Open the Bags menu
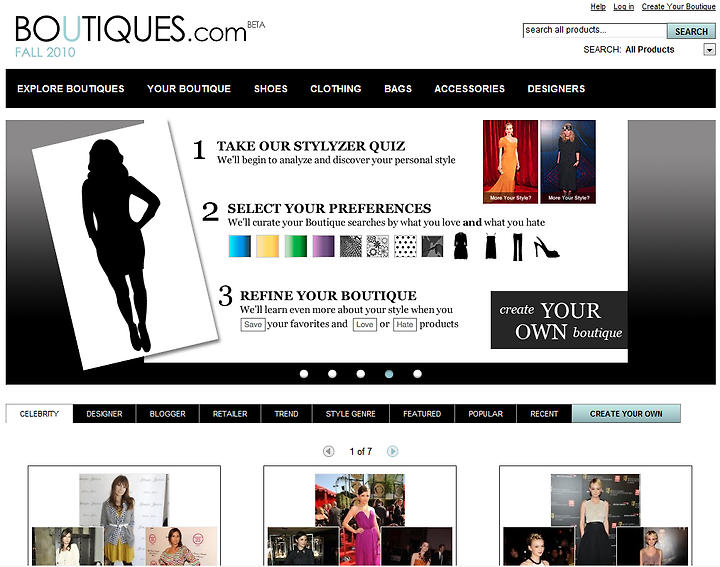Screen dimensions: 720x567 tap(398, 89)
